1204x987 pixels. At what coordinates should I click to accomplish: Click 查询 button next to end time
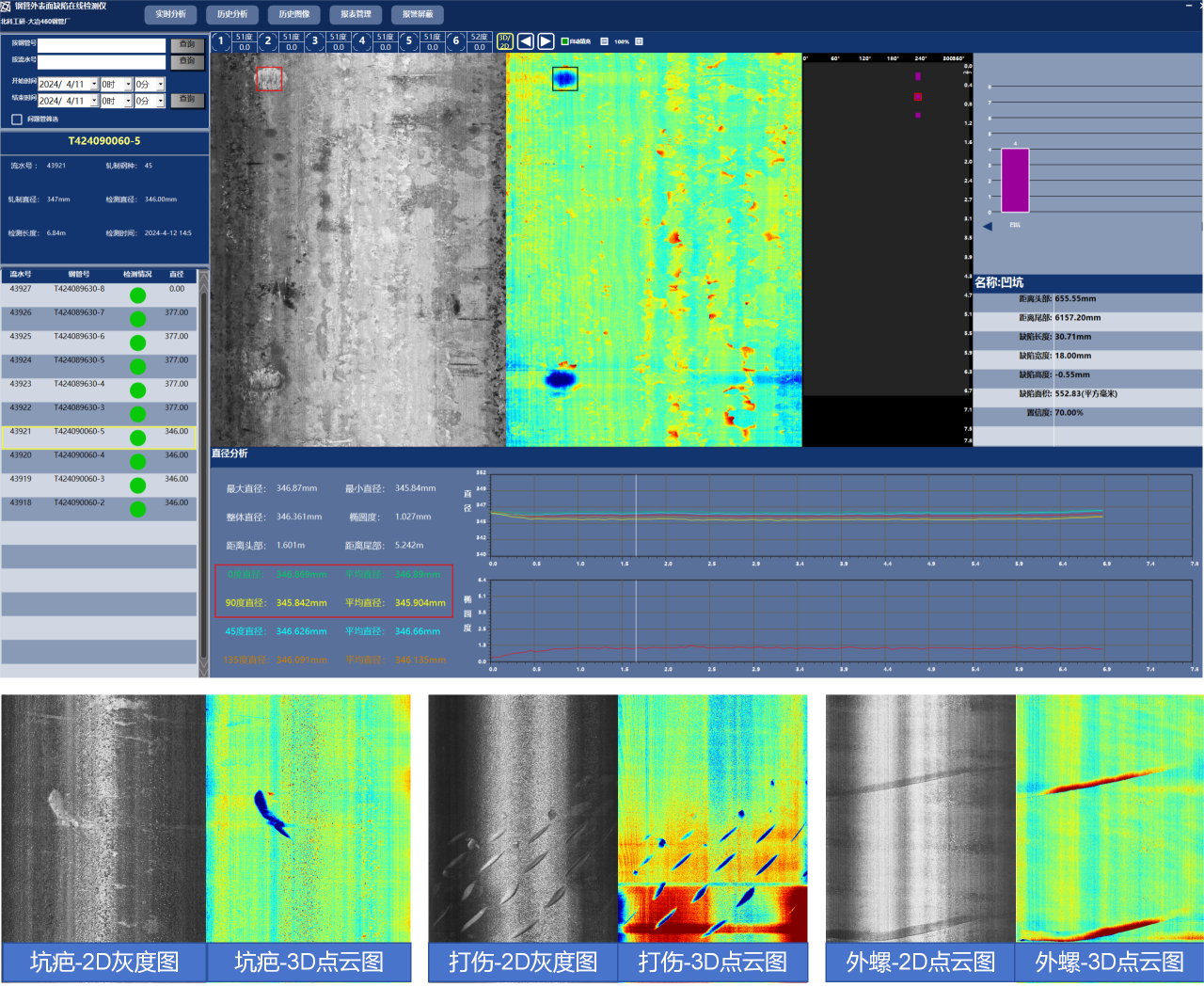point(187,99)
